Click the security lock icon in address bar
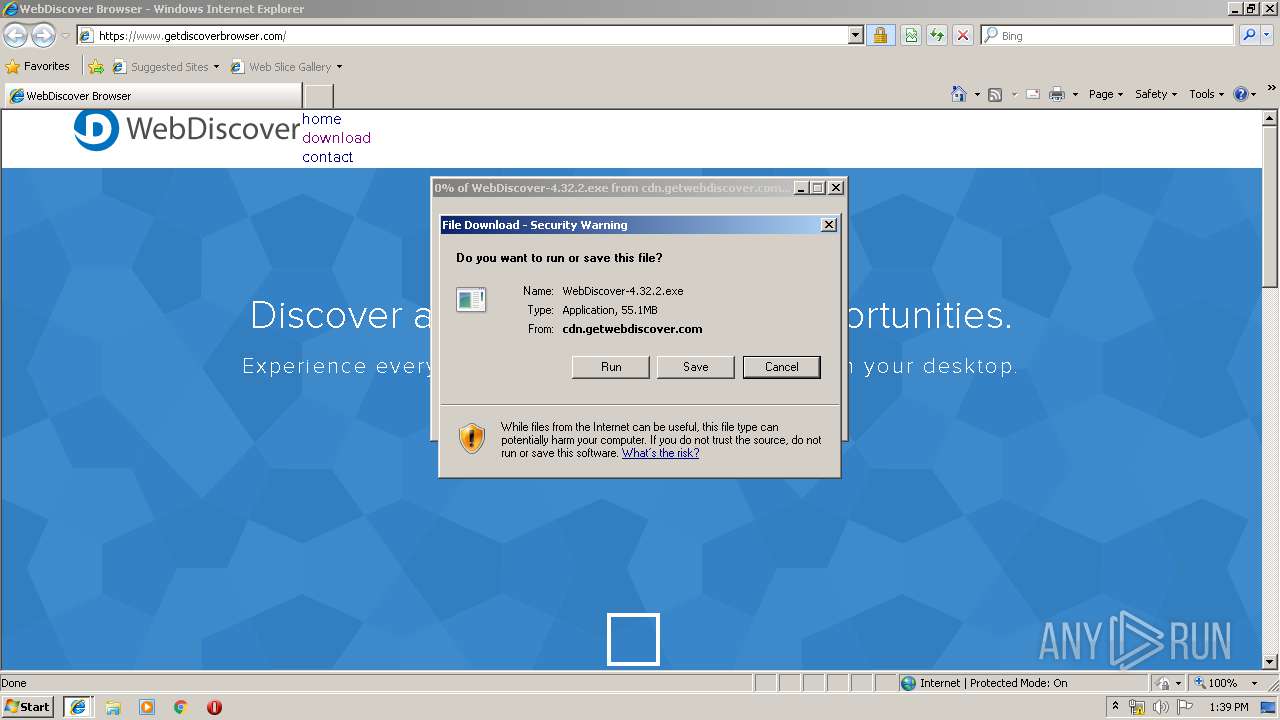Screen dimensions: 1280x720 [880, 35]
